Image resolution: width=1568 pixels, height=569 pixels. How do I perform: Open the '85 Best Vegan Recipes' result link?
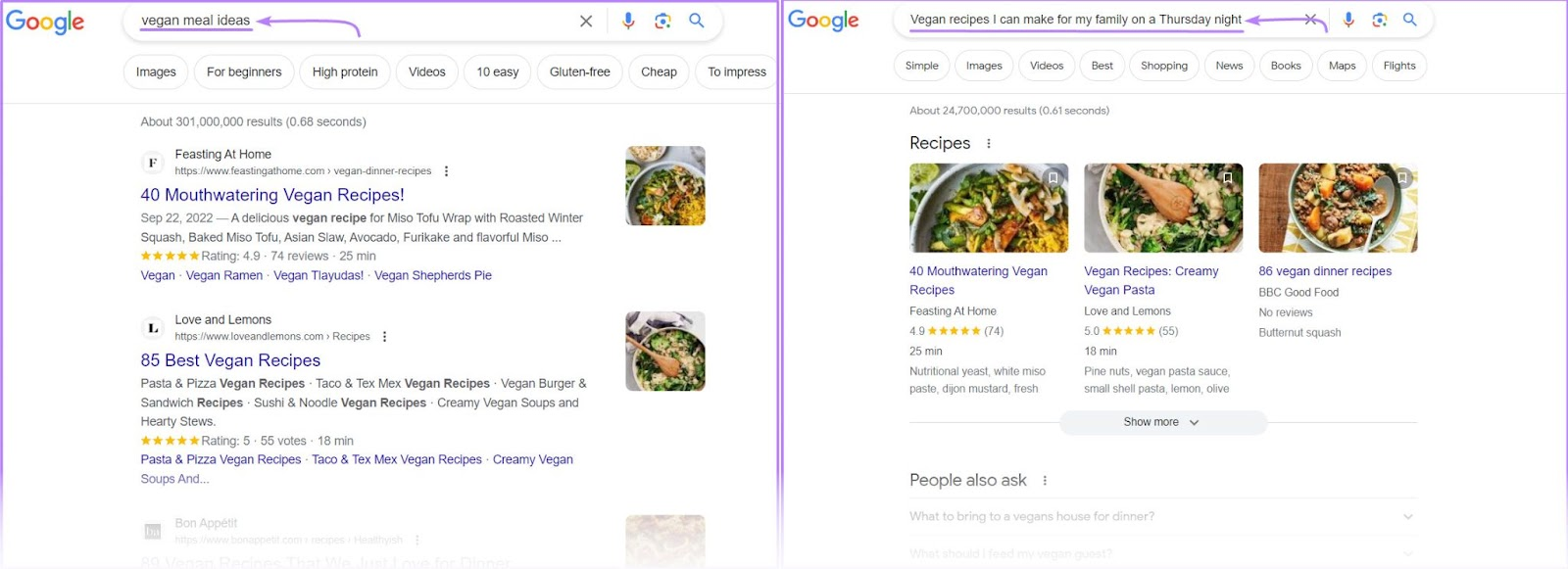click(x=230, y=360)
